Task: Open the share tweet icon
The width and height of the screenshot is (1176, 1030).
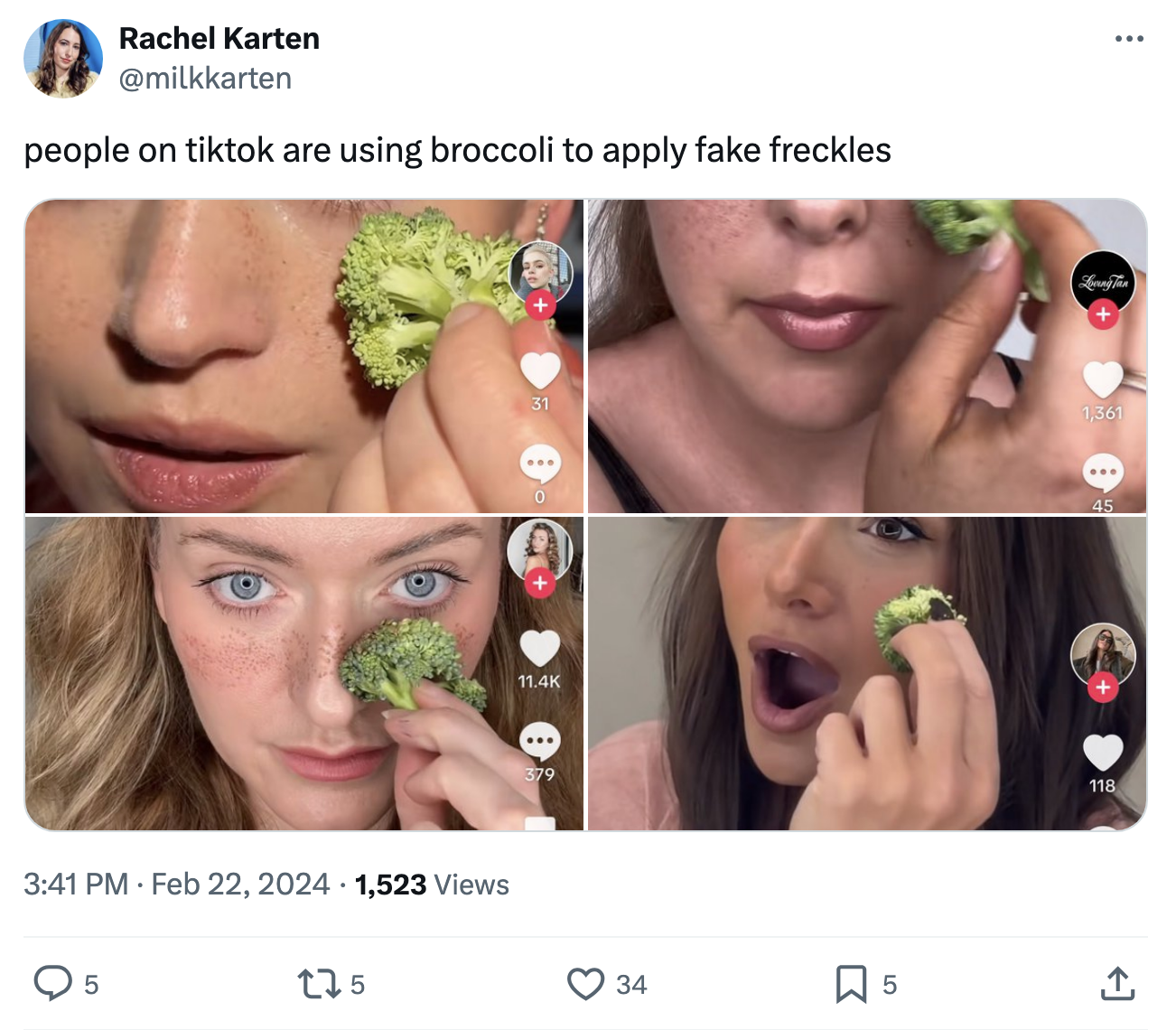Action: 1117,983
